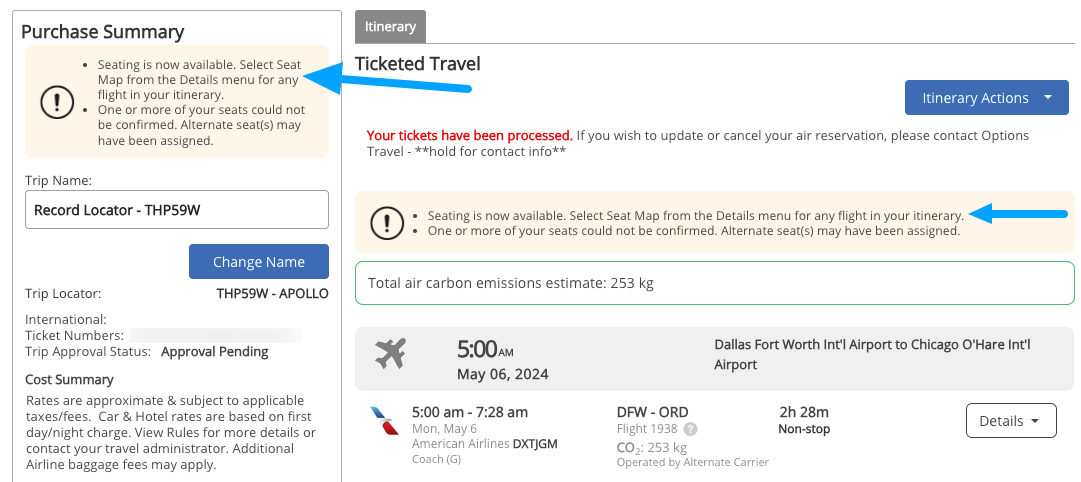The height and width of the screenshot is (482, 1081).
Task: Switch to the Itinerary tab
Action: pos(390,27)
